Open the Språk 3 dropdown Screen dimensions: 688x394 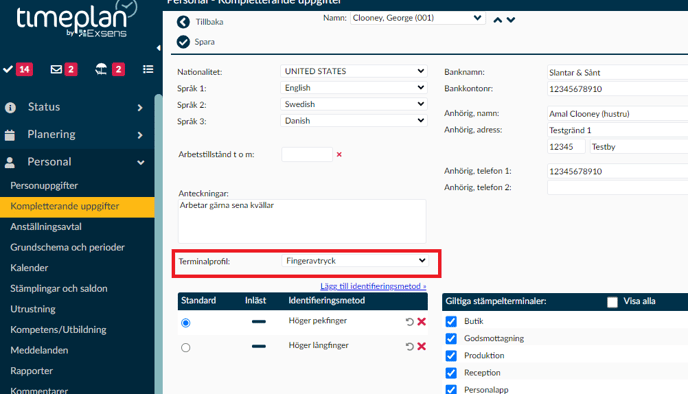[354, 121]
